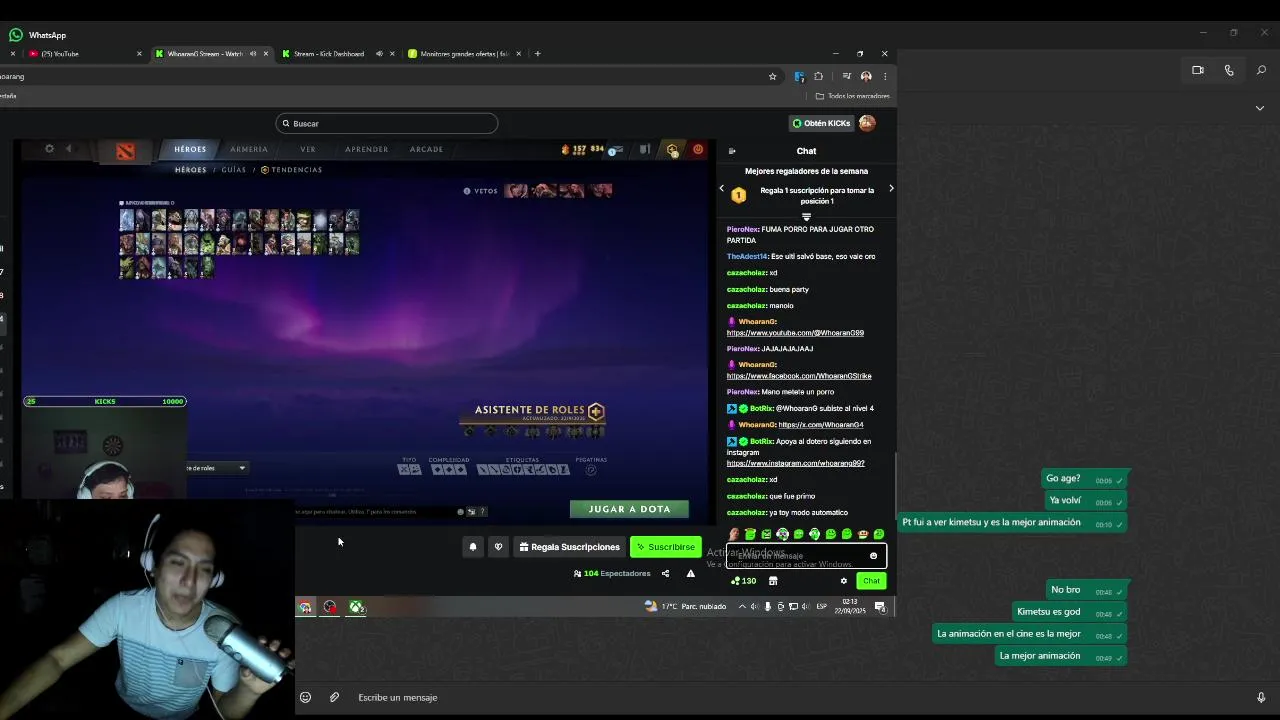Click the Kick Buscar search field
1280x720 pixels.
[386, 123]
